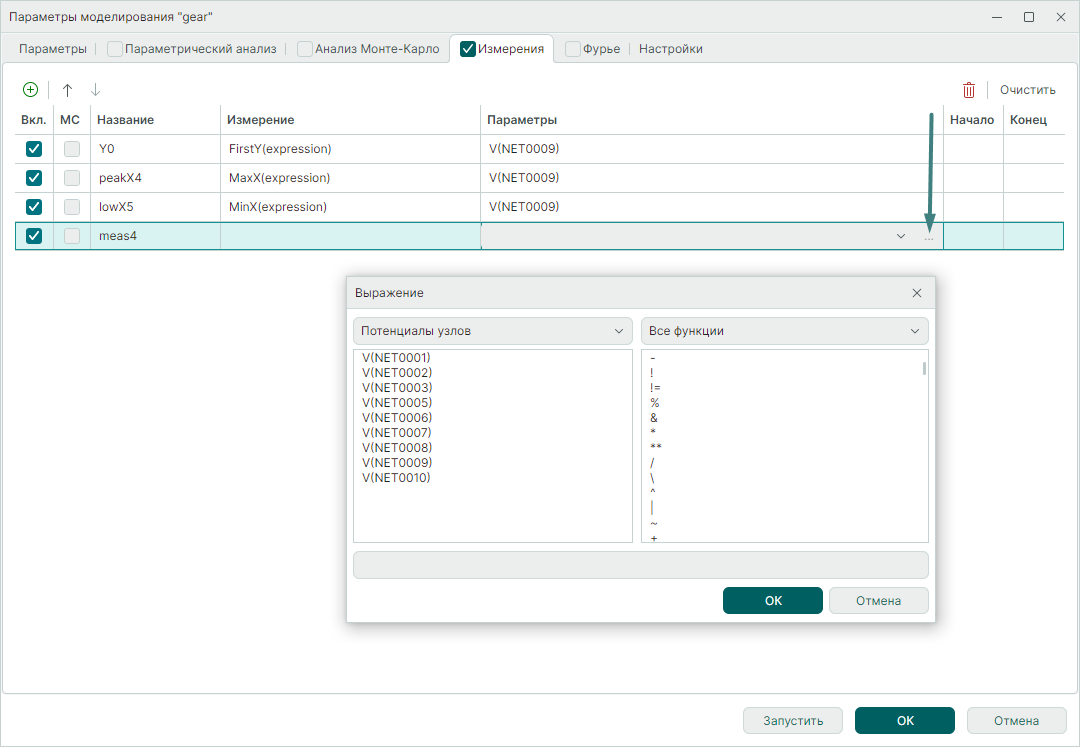Close the Выражение dialog with the X
This screenshot has height=747, width=1080.
(x=916, y=293)
